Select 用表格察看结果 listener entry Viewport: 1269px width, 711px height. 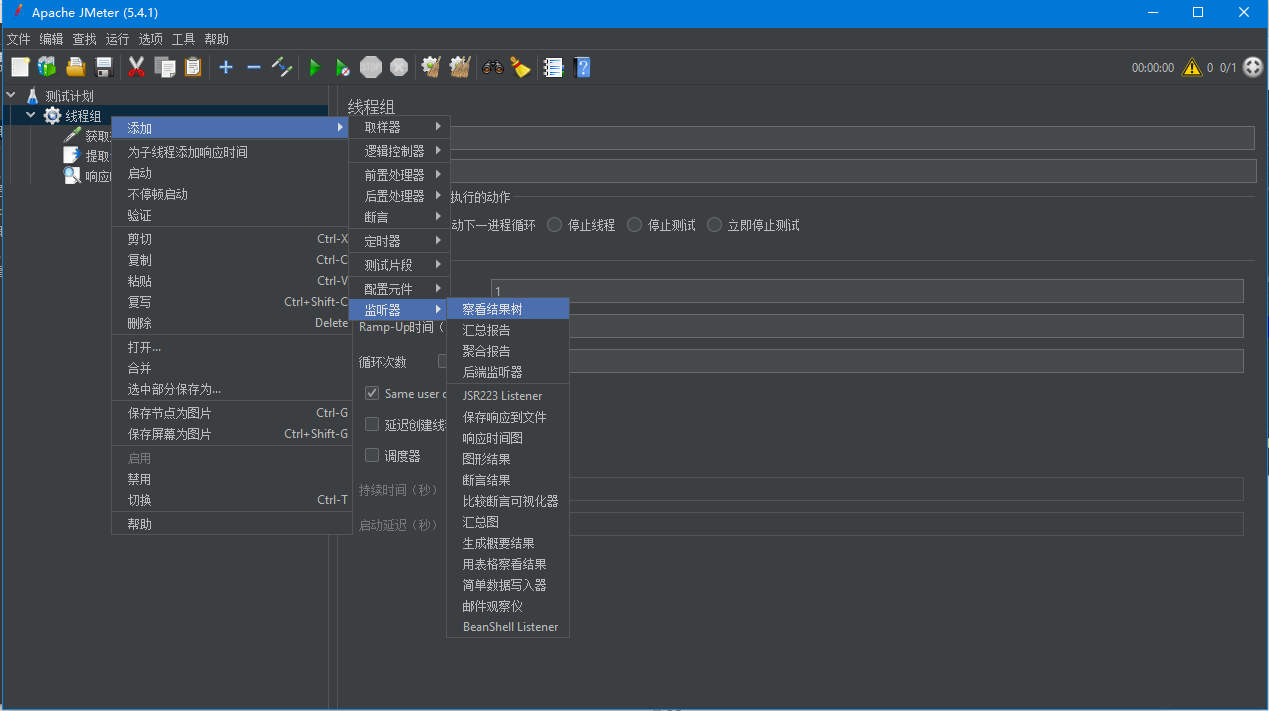coord(508,564)
